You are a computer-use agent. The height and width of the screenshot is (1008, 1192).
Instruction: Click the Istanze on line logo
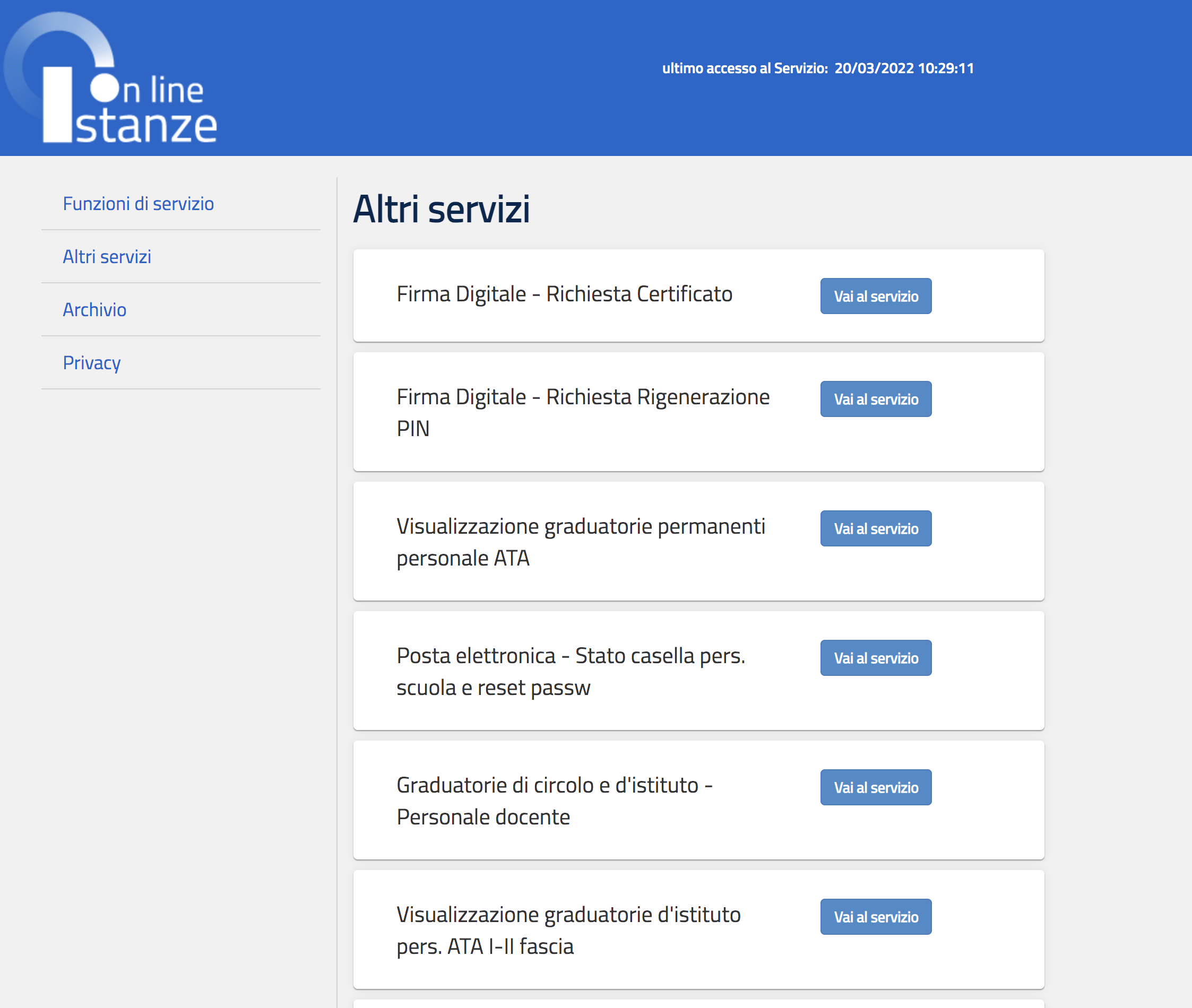coord(114,86)
